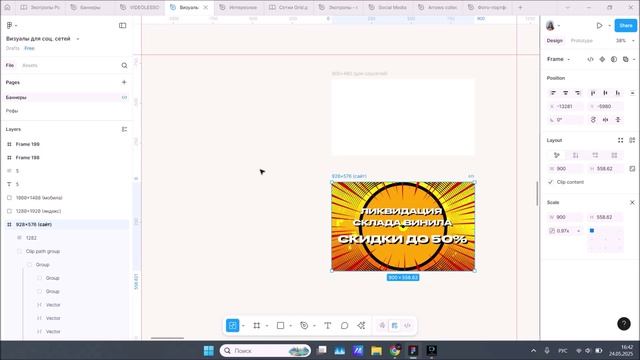Open Move tool options dropdown arrow
Viewport: 640px width, 360px height.
click(x=243, y=326)
